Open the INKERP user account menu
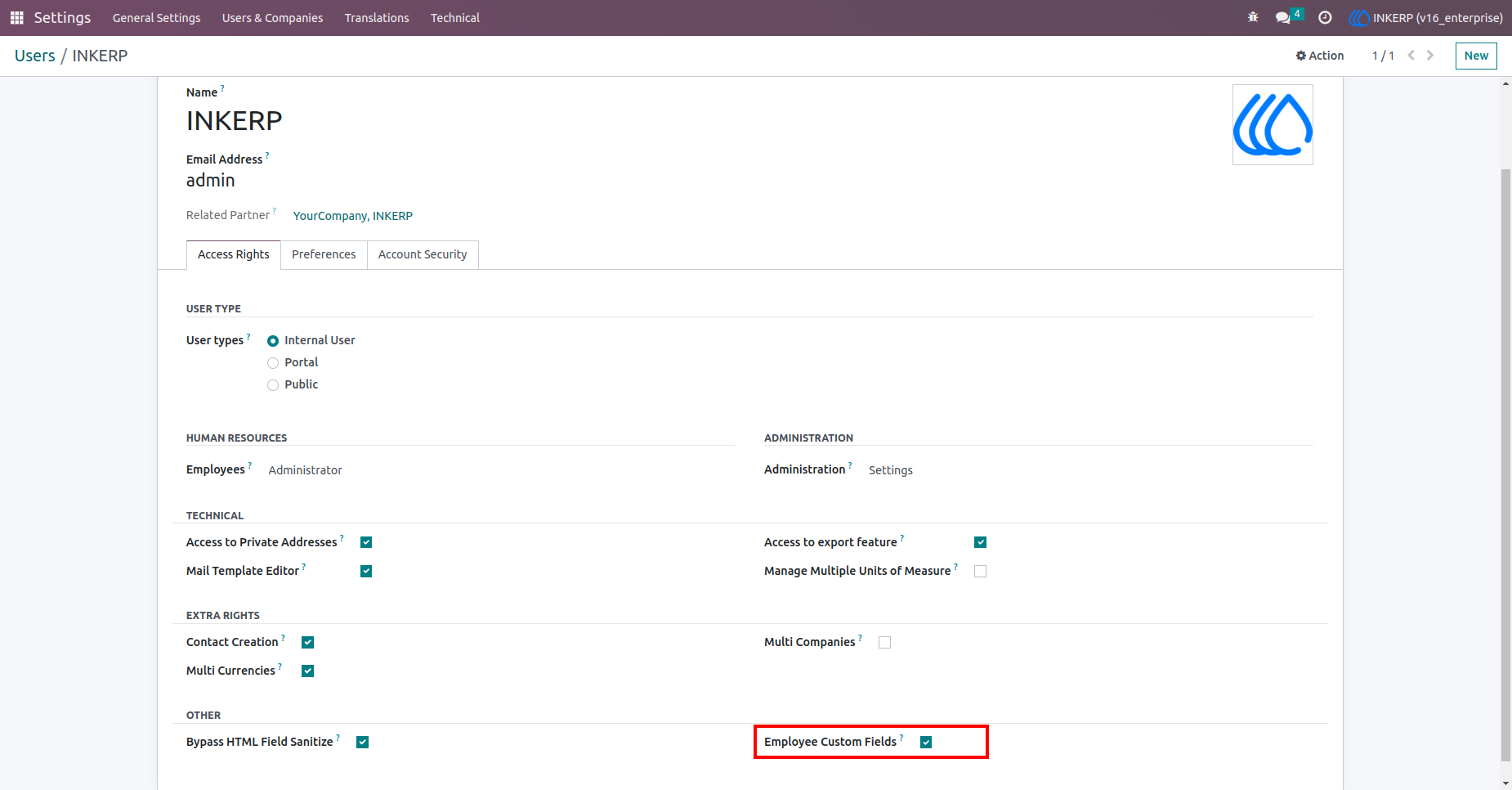The height and width of the screenshot is (790, 1512). (1426, 17)
